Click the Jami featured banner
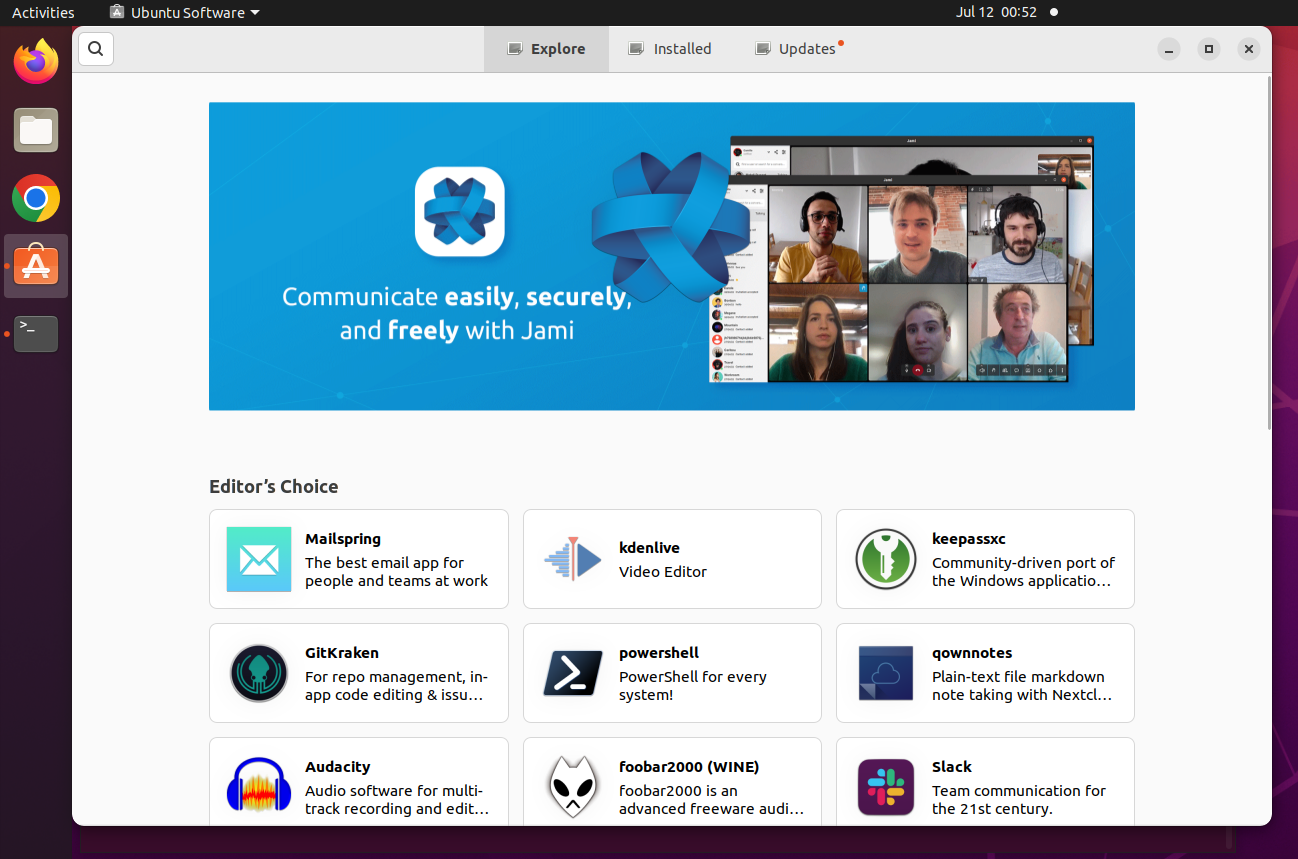 [672, 256]
